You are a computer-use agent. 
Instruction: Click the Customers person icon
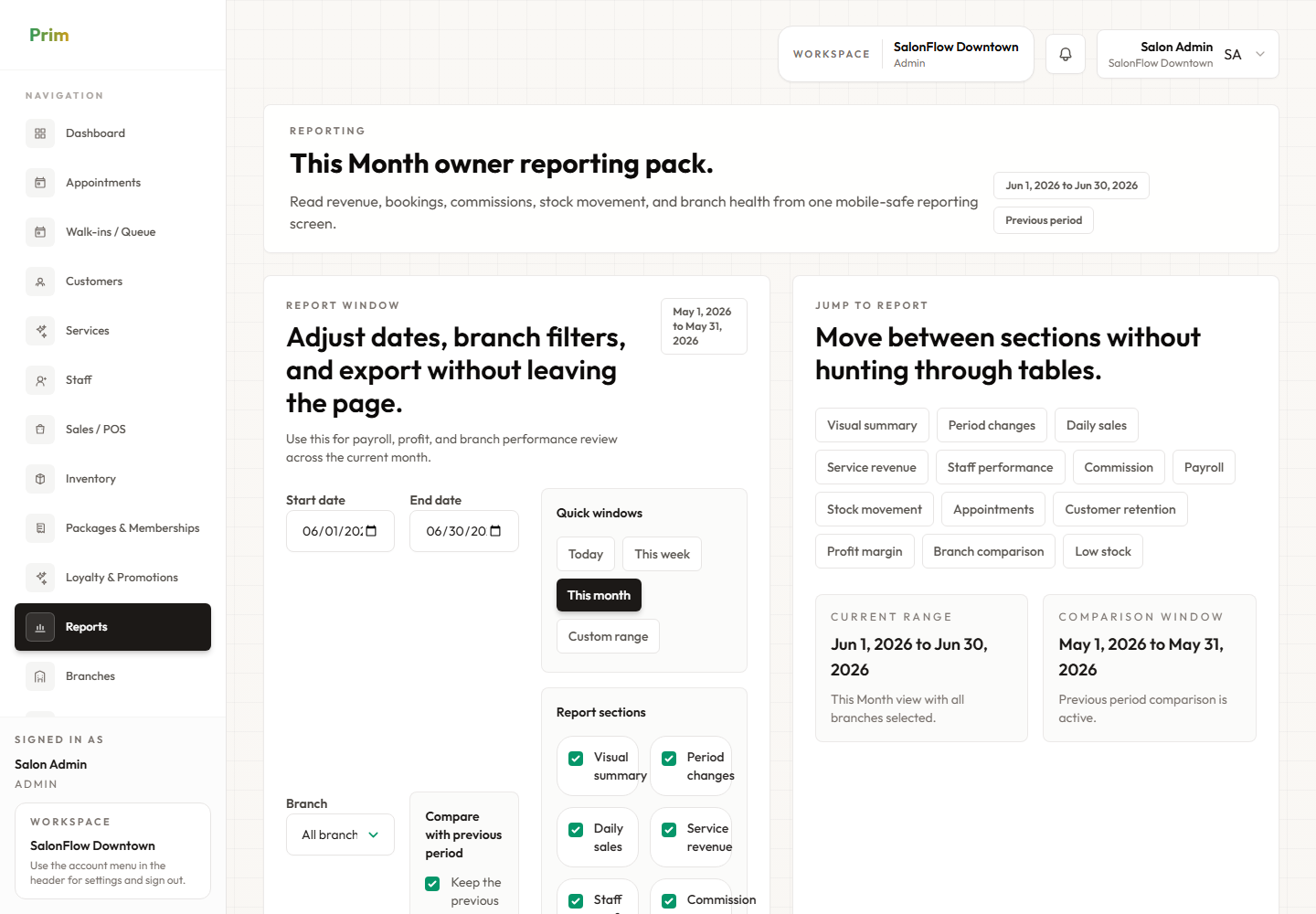point(40,282)
